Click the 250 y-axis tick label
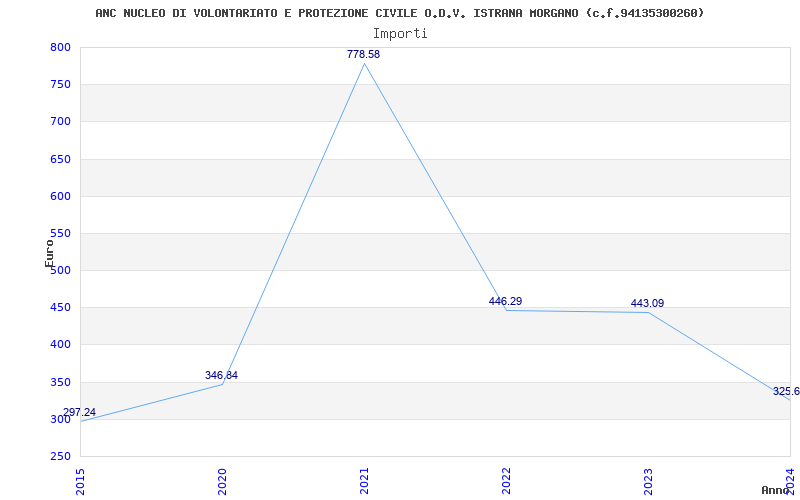 click(60, 457)
